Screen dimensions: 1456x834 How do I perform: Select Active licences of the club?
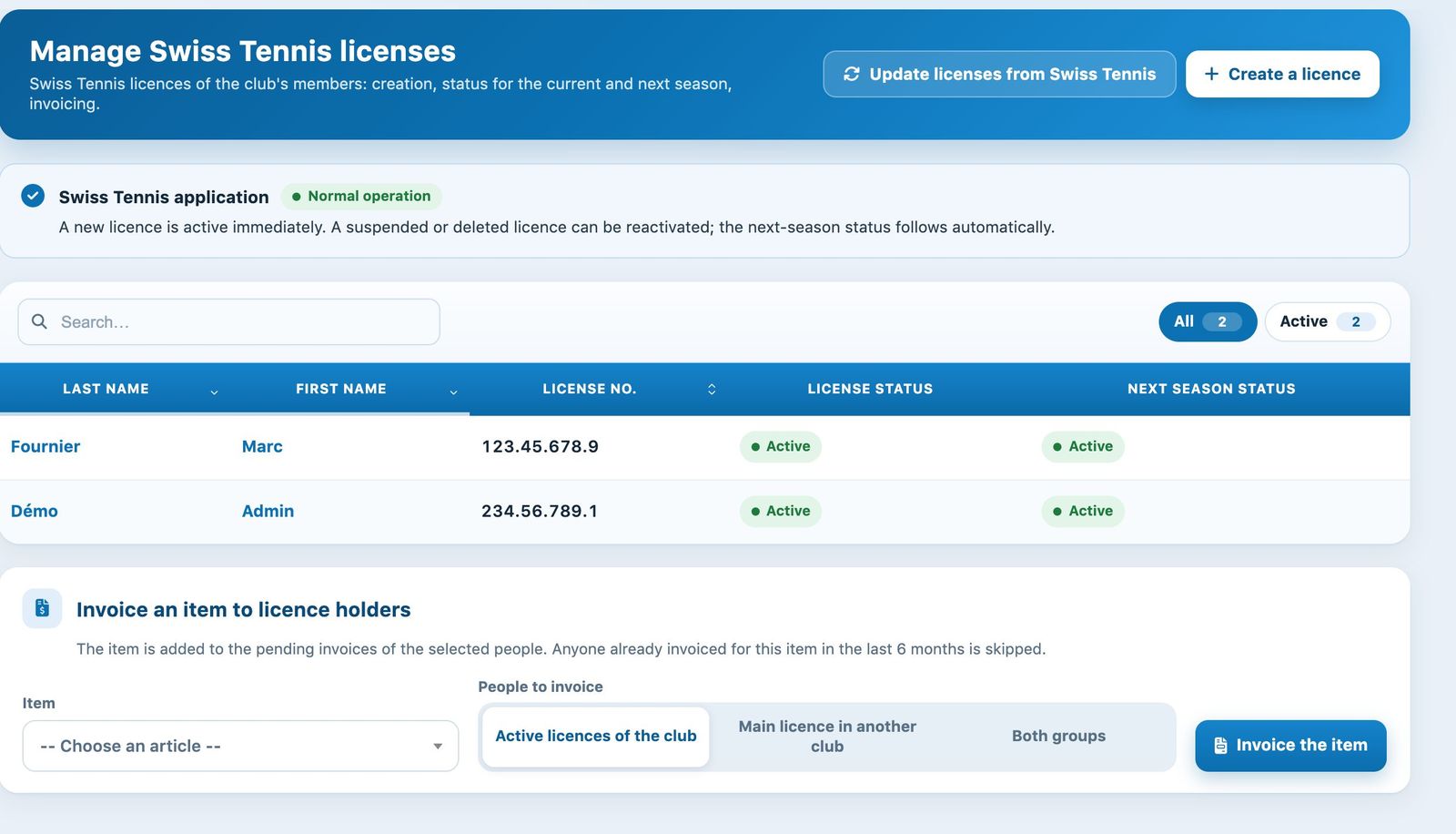596,736
